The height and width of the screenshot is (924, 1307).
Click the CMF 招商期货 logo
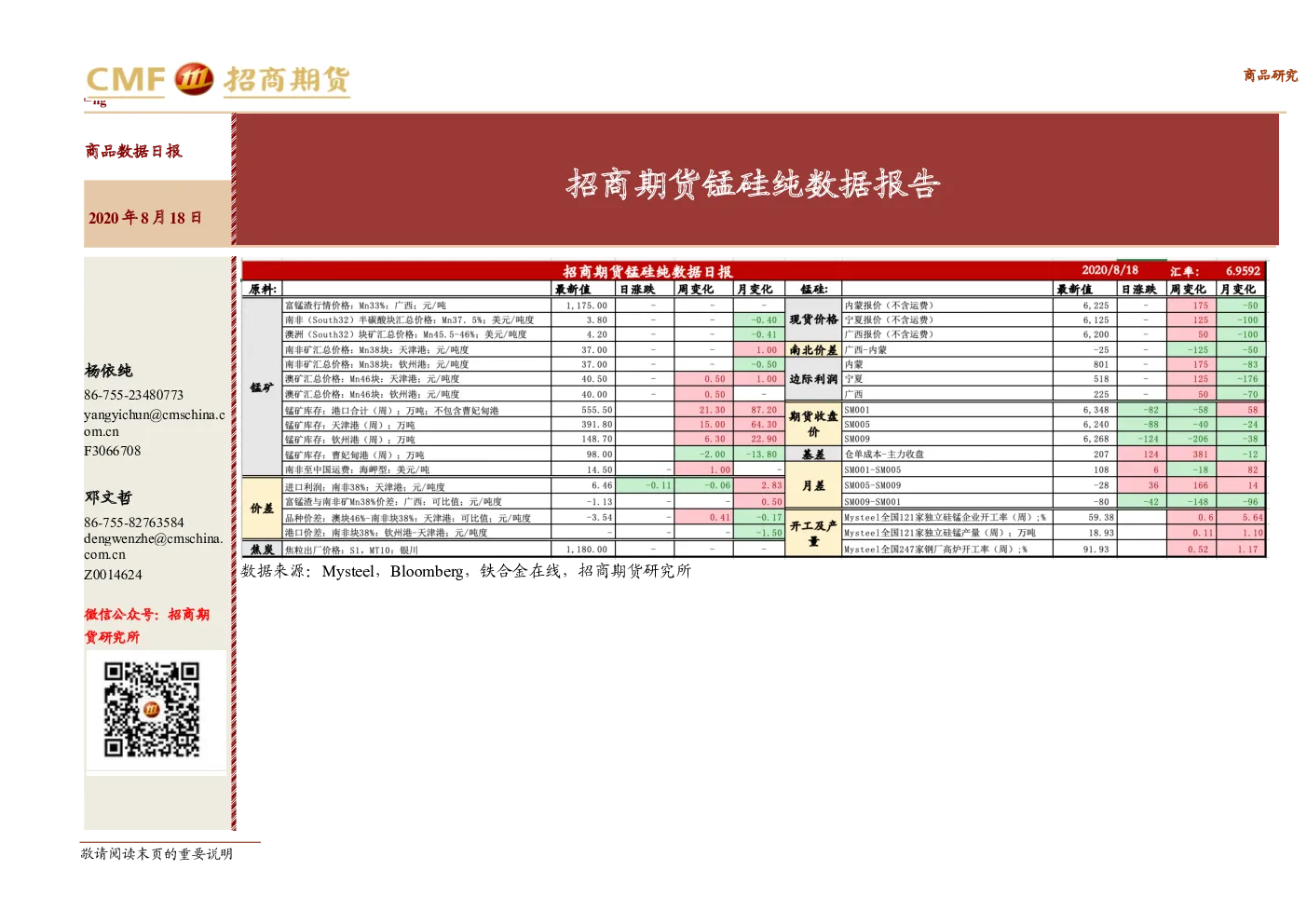pyautogui.click(x=218, y=79)
